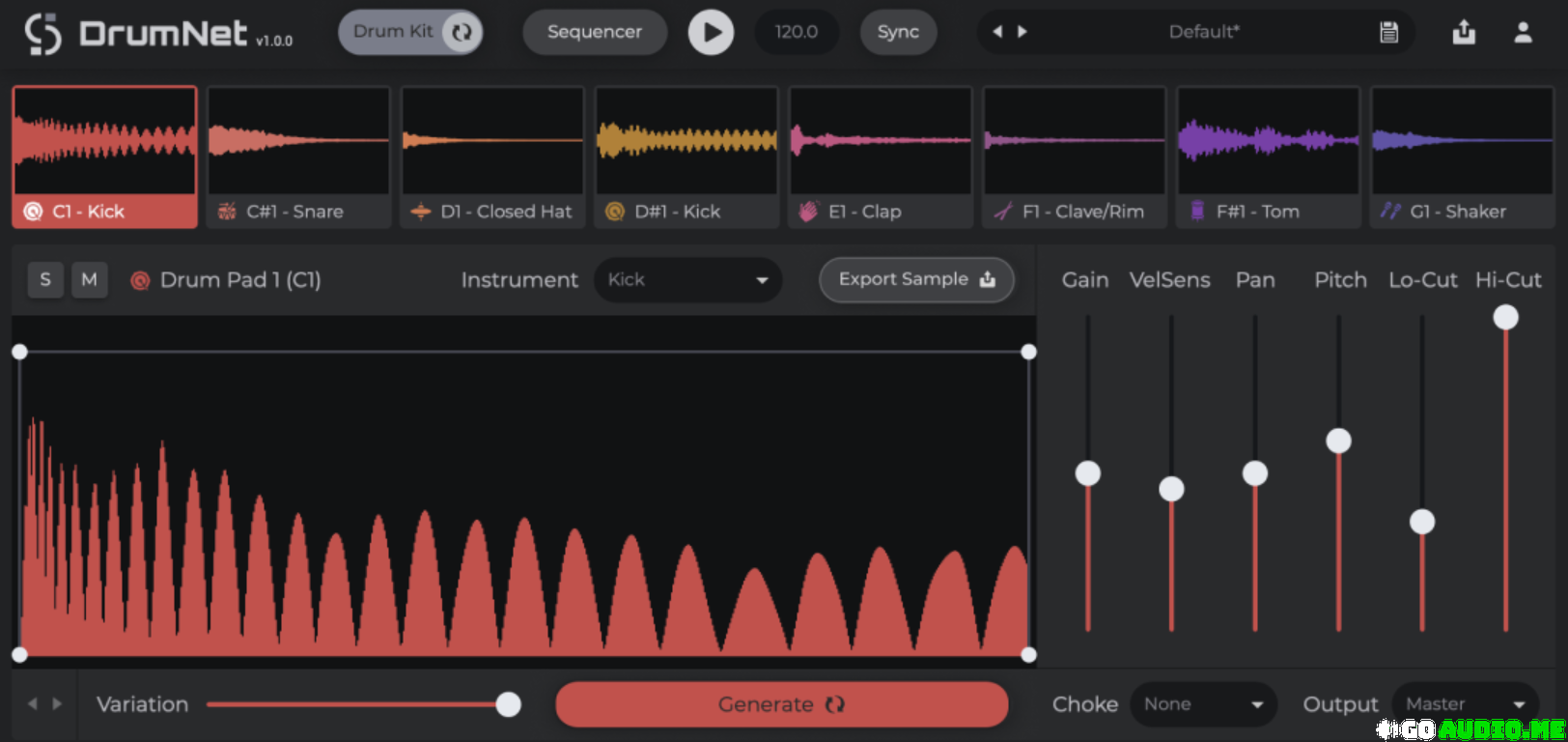Click the top-right waveform envelope handle
Screen dimensions: 1568x742
pos(1029,352)
